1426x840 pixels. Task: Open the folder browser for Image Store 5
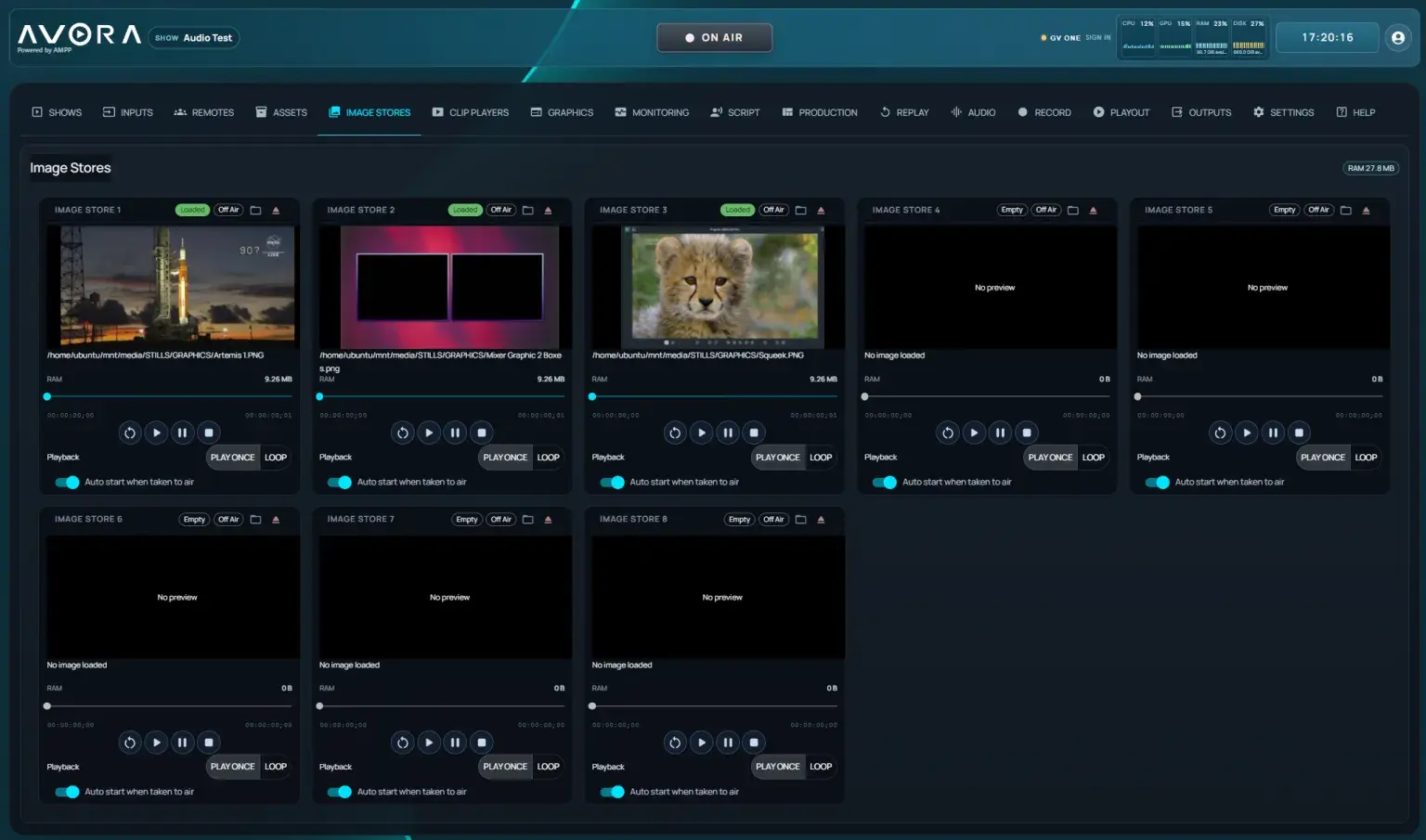(1346, 211)
